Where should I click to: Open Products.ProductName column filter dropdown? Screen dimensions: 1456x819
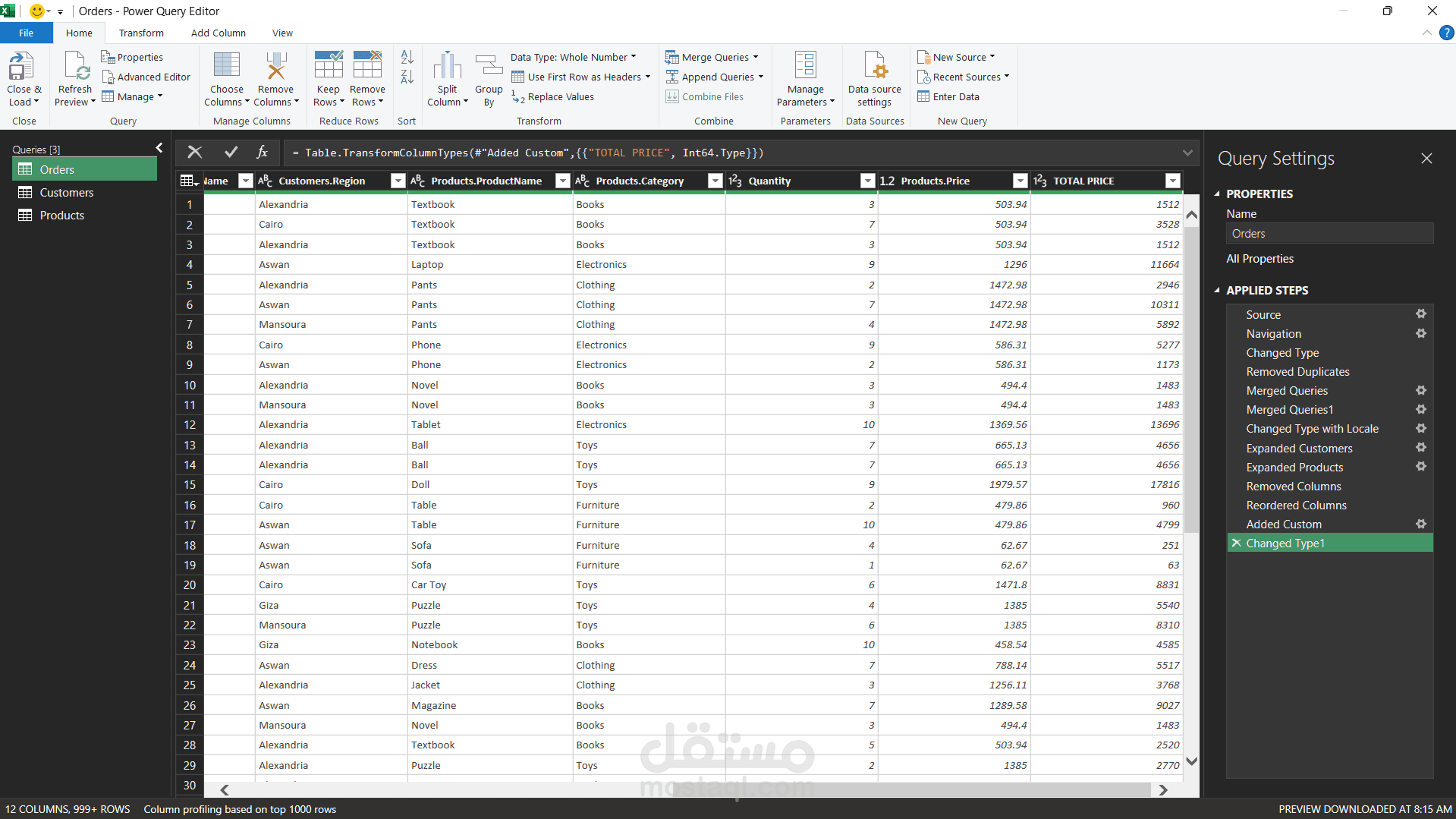point(562,181)
